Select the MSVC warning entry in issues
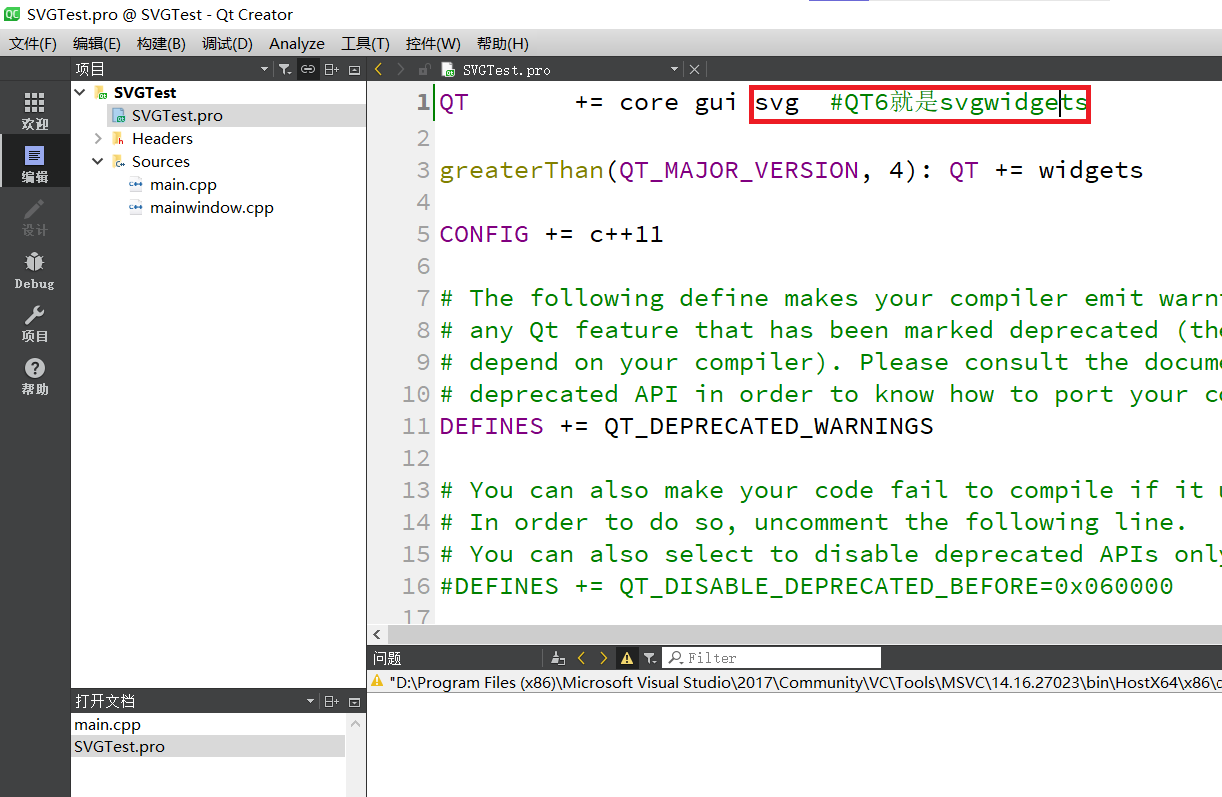Image resolution: width=1222 pixels, height=797 pixels. click(795, 682)
